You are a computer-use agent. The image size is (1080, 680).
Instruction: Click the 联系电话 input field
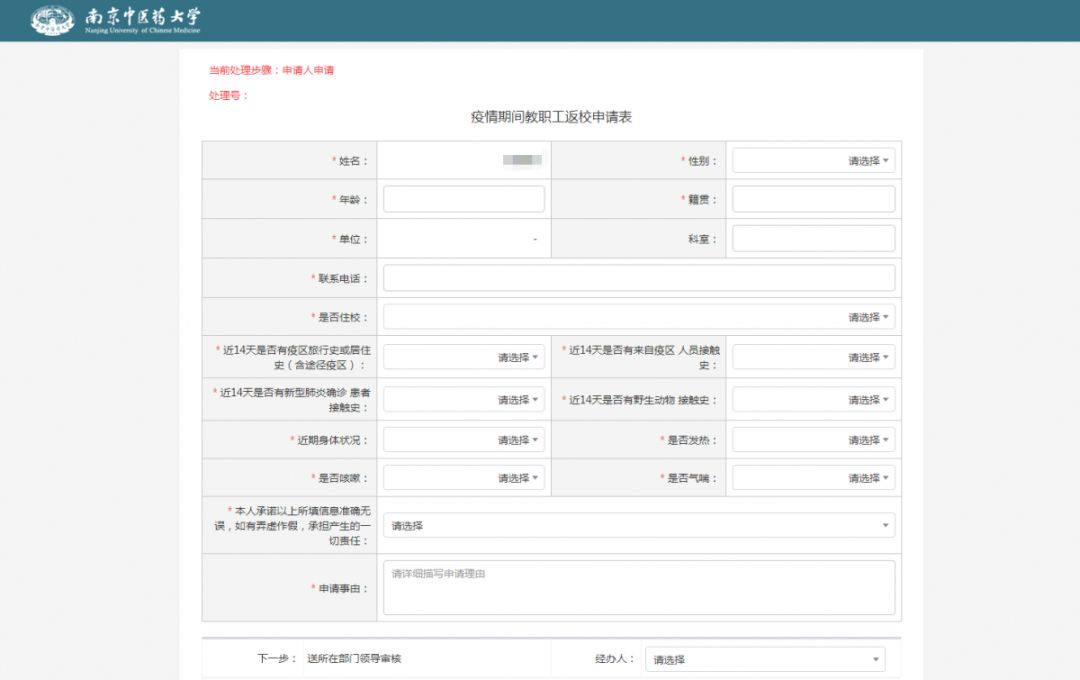(638, 278)
